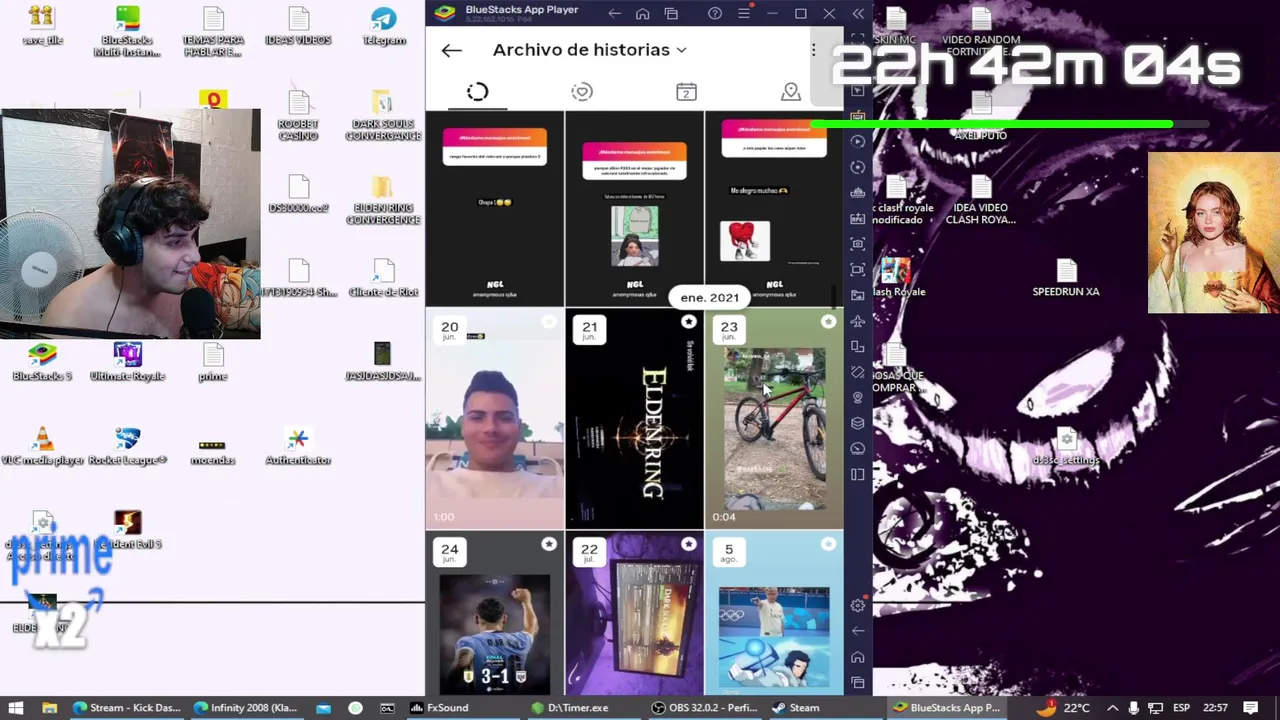Click BlueStacks title bar back arrow
Image resolution: width=1280 pixels, height=720 pixels.
pos(614,14)
